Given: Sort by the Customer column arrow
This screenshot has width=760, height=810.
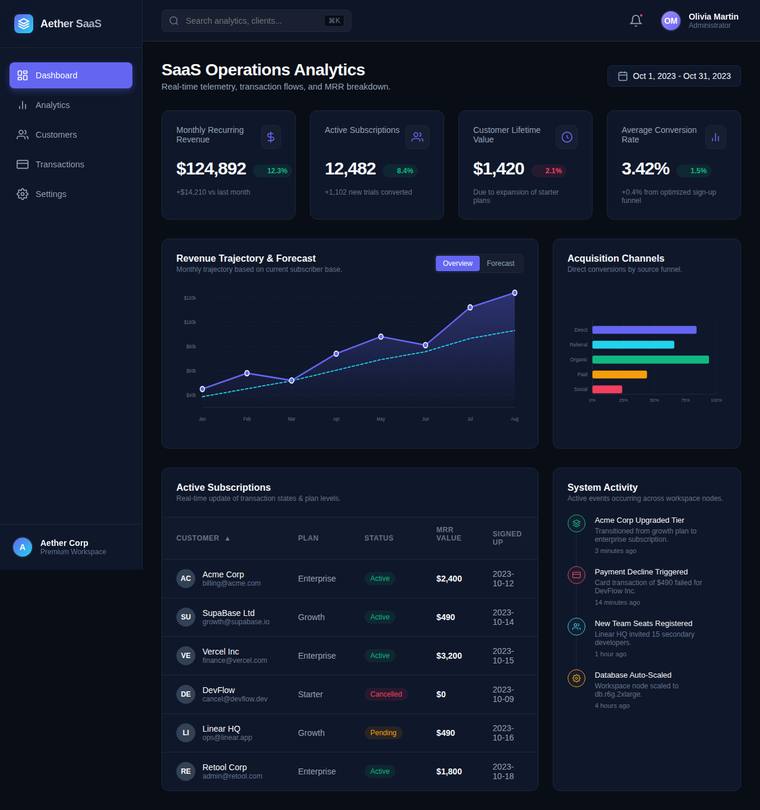Looking at the screenshot, I should (x=227, y=538).
